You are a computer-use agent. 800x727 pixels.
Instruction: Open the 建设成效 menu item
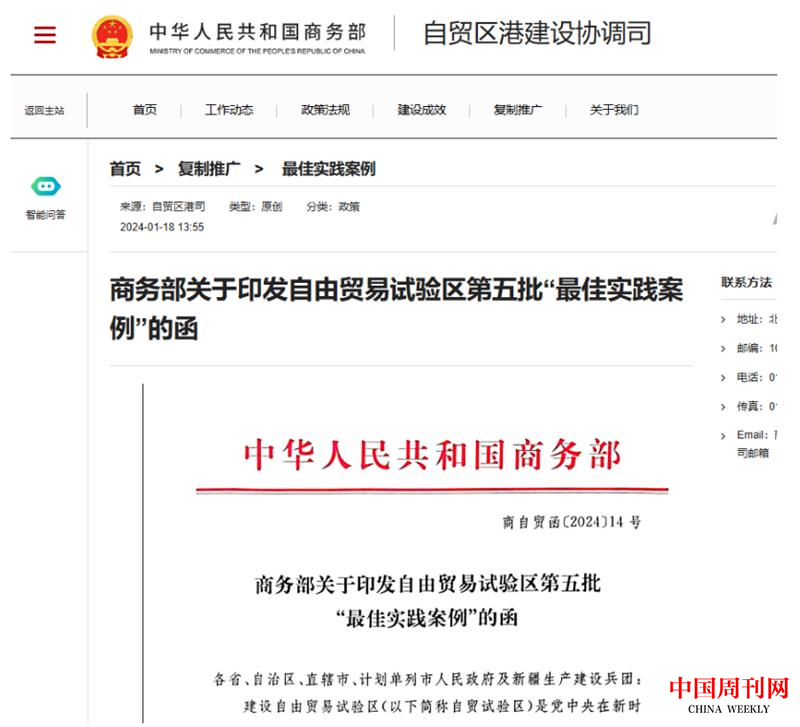pos(421,110)
